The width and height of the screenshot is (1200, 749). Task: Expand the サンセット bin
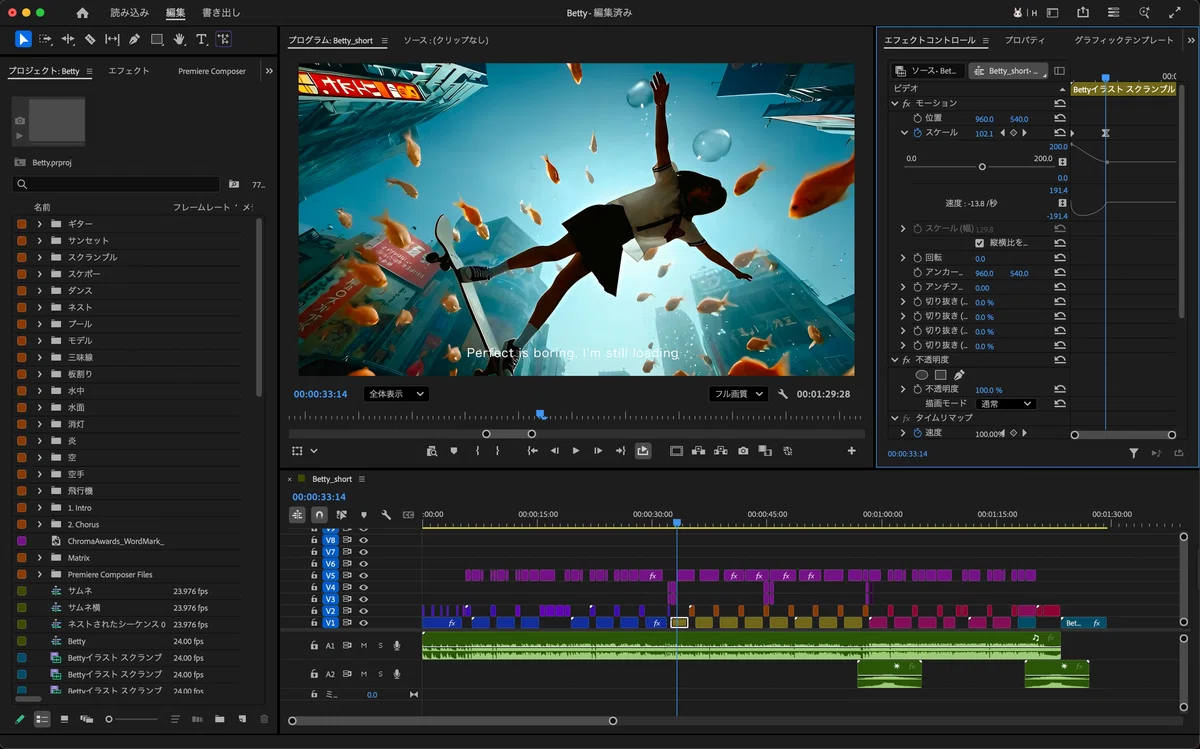[x=40, y=241]
